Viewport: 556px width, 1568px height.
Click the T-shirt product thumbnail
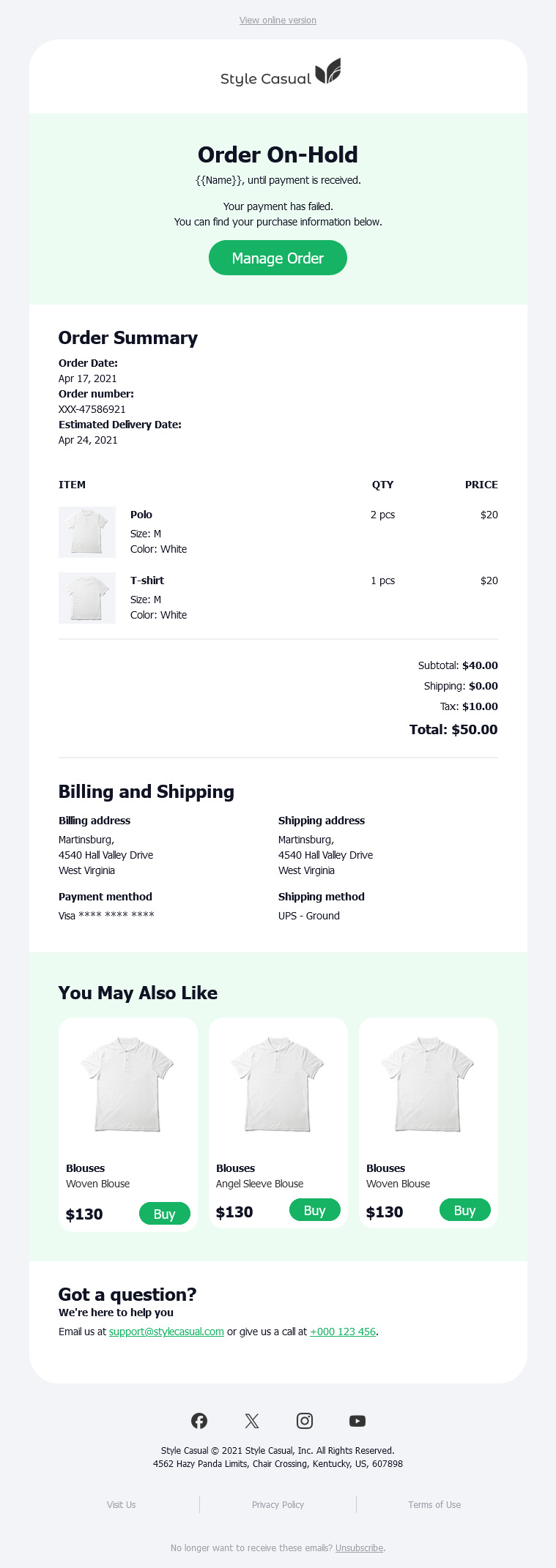click(x=87, y=598)
